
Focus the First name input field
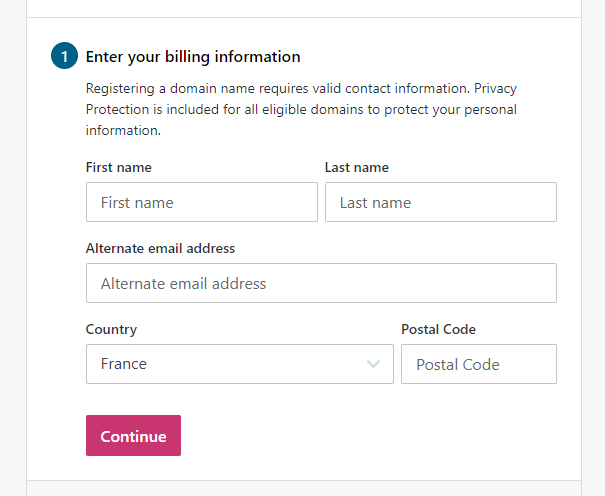(x=201, y=202)
